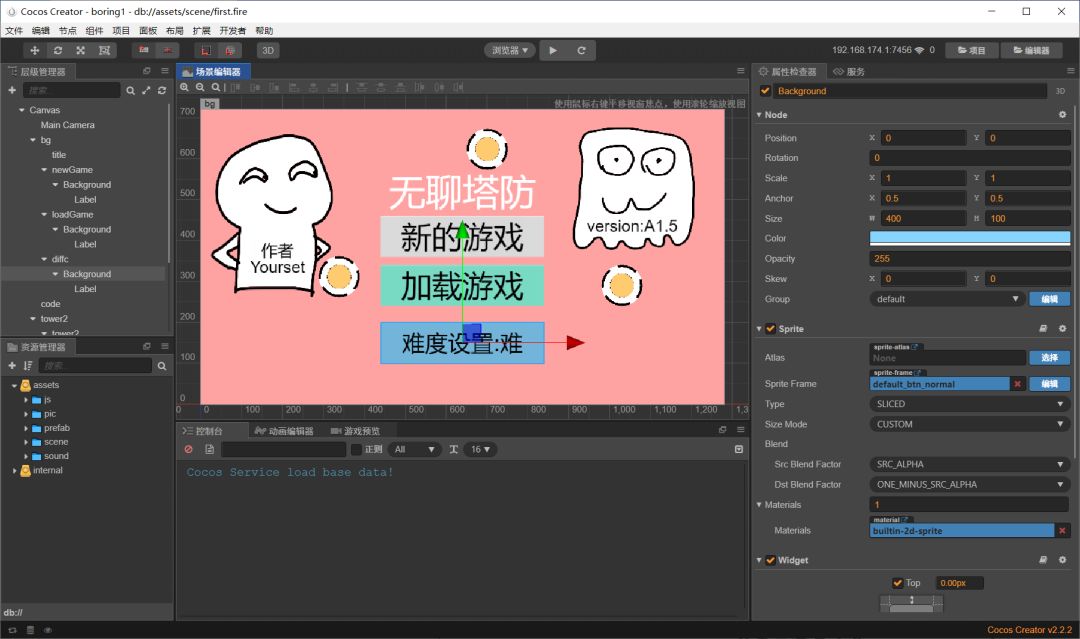The image size is (1080, 639).
Task: Select the rotate transform tool
Action: 58,50
